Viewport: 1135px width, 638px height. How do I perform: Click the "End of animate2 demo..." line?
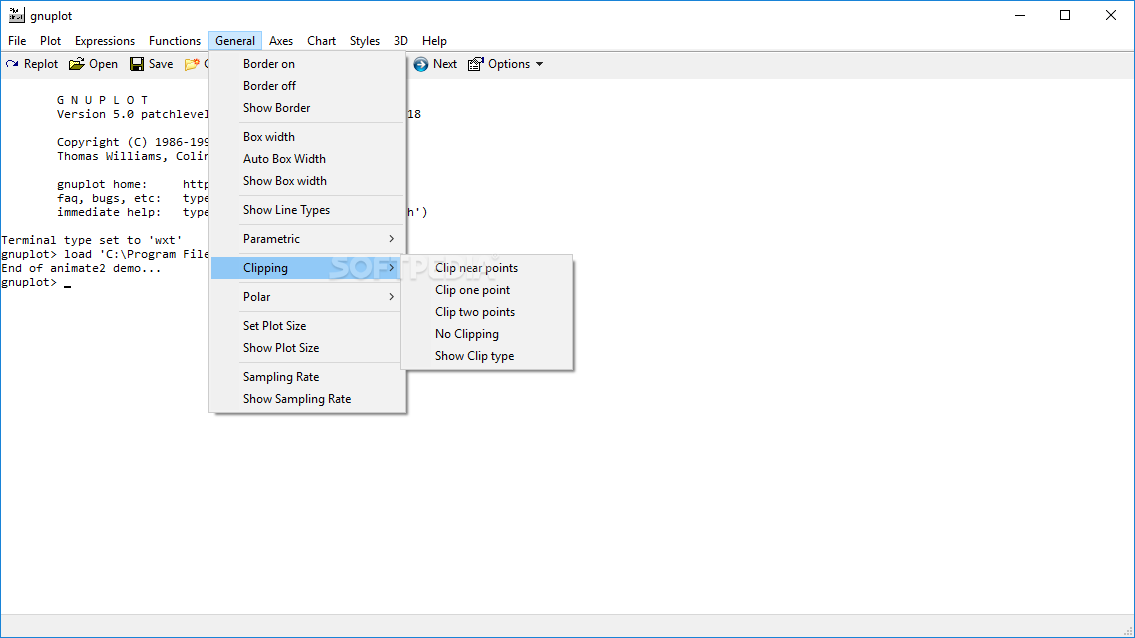tap(81, 269)
